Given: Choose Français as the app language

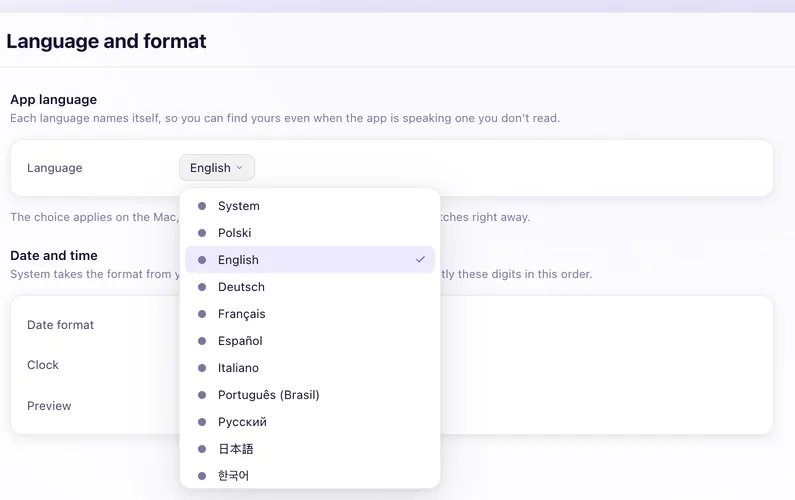Looking at the screenshot, I should point(310,314).
